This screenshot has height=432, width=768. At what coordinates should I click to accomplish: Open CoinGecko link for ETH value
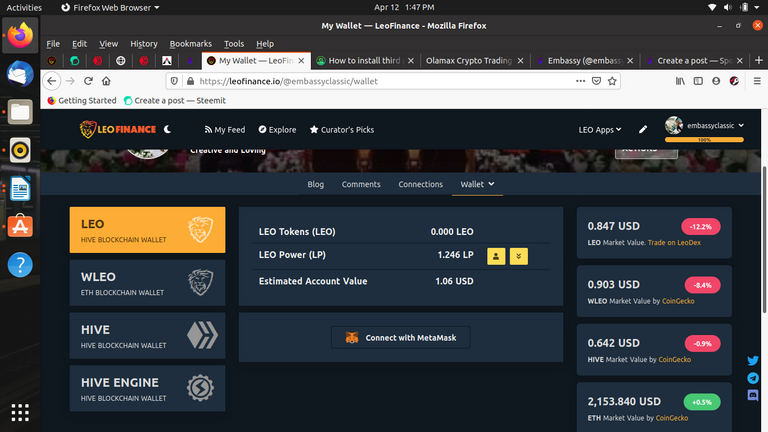tap(672, 418)
